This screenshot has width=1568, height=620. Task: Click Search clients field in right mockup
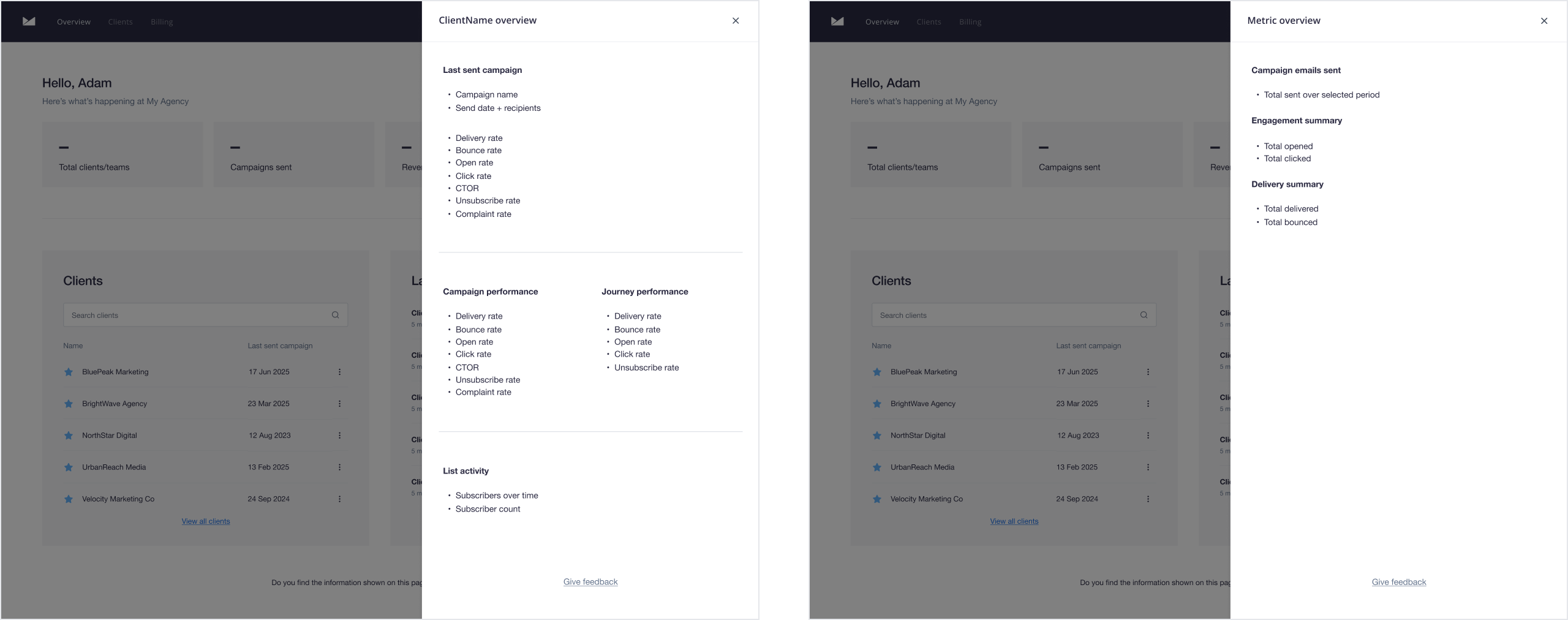click(x=1014, y=315)
